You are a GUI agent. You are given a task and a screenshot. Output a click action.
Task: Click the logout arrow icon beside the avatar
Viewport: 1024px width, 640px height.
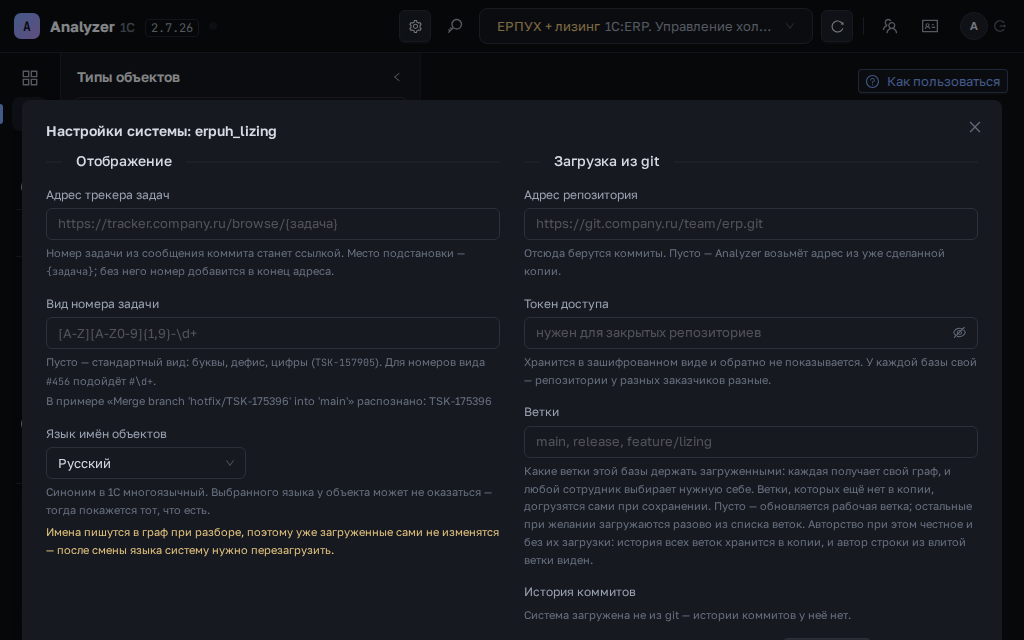click(x=1000, y=26)
